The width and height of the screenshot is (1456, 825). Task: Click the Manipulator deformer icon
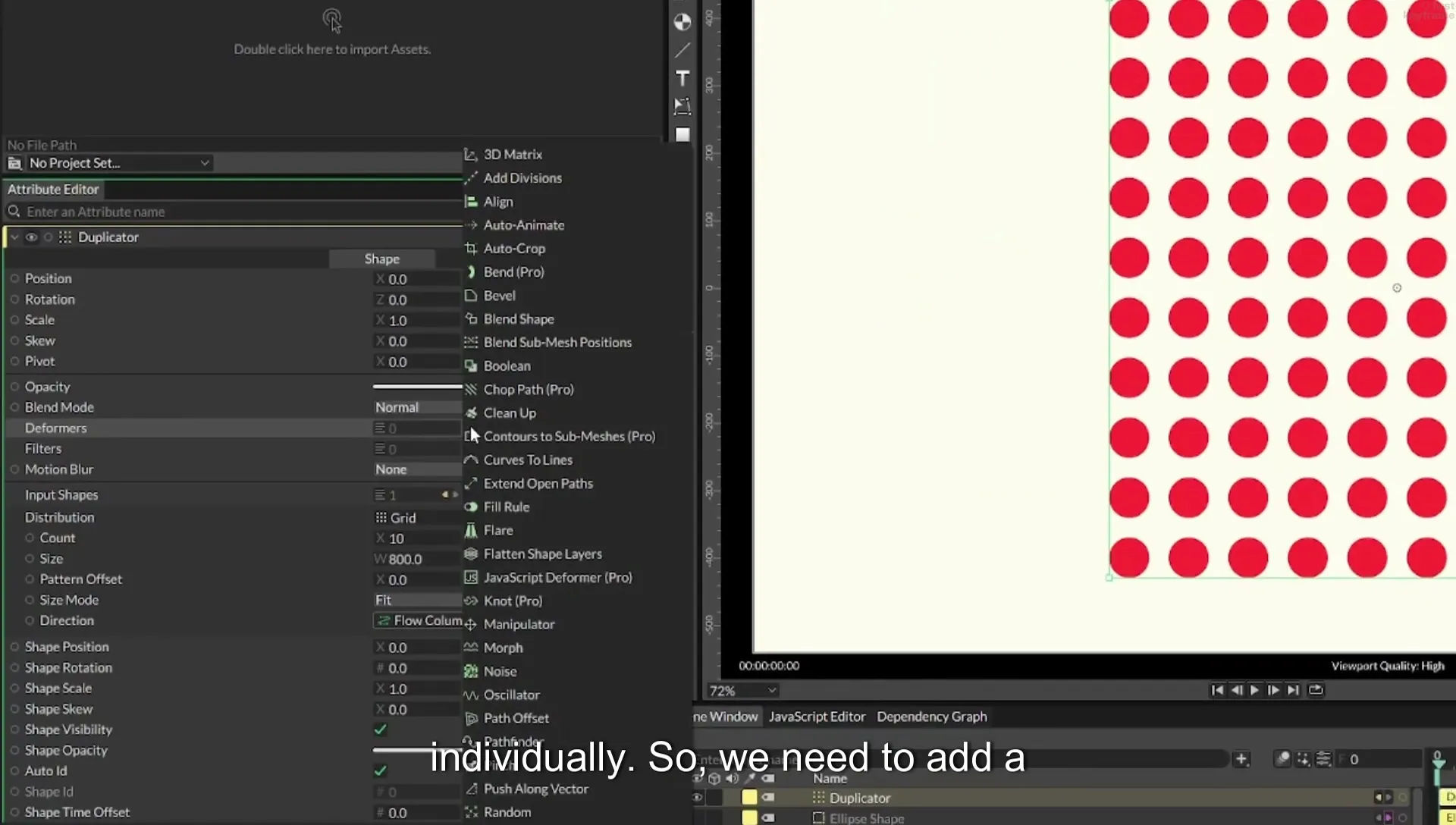tap(471, 624)
